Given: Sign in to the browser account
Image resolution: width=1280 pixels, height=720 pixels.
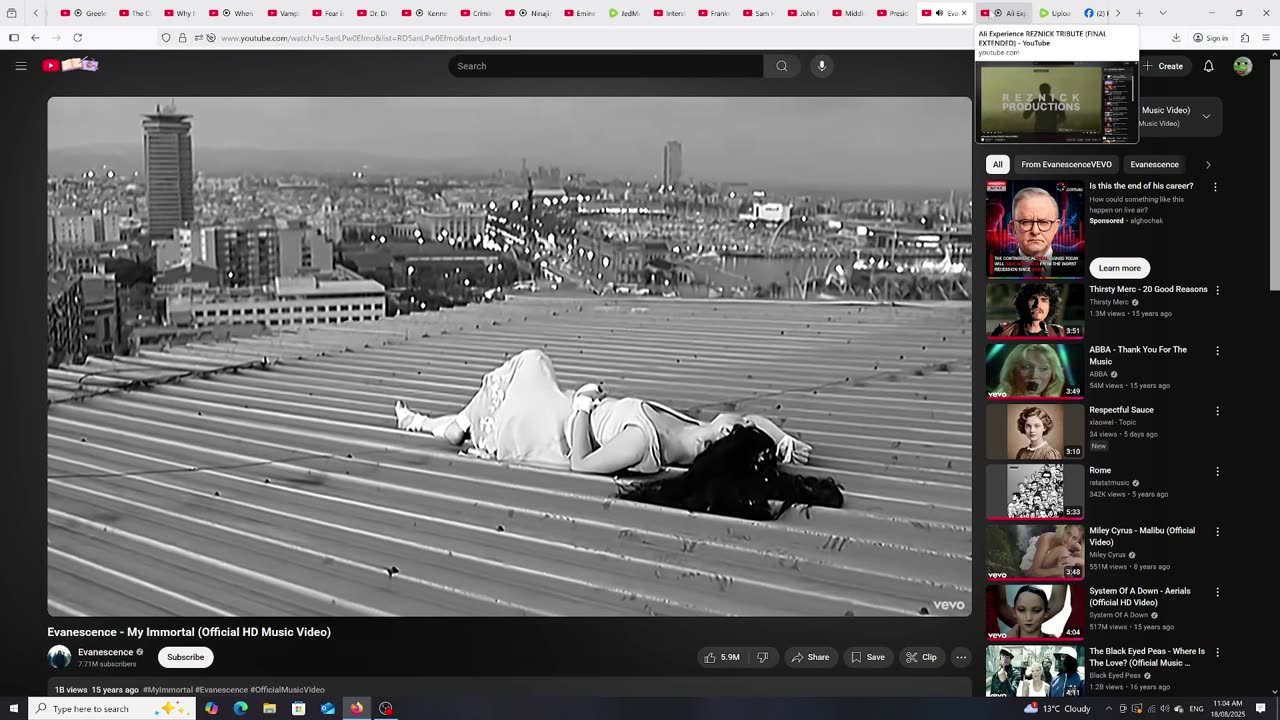Looking at the screenshot, I should [1210, 38].
